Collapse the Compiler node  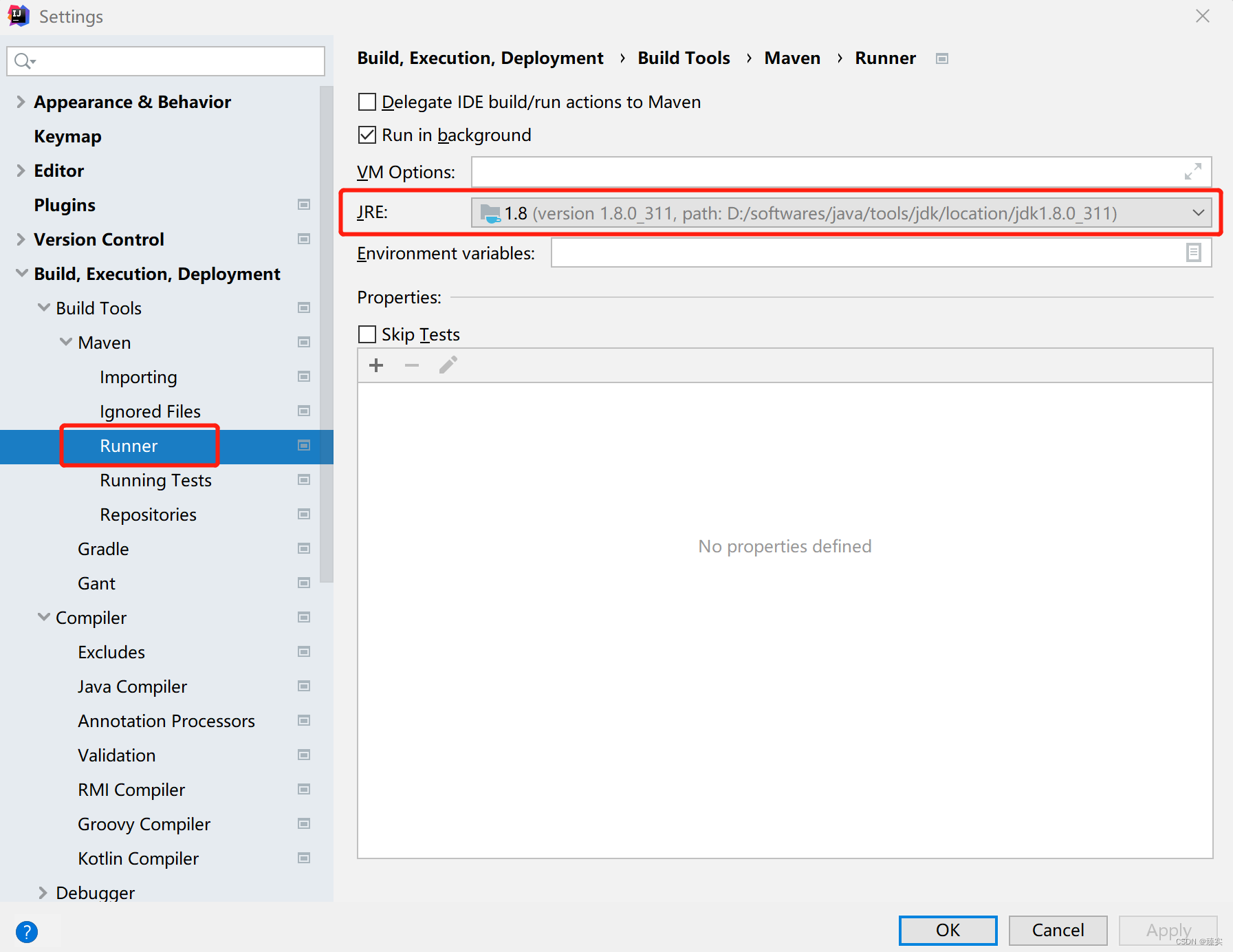(43, 618)
